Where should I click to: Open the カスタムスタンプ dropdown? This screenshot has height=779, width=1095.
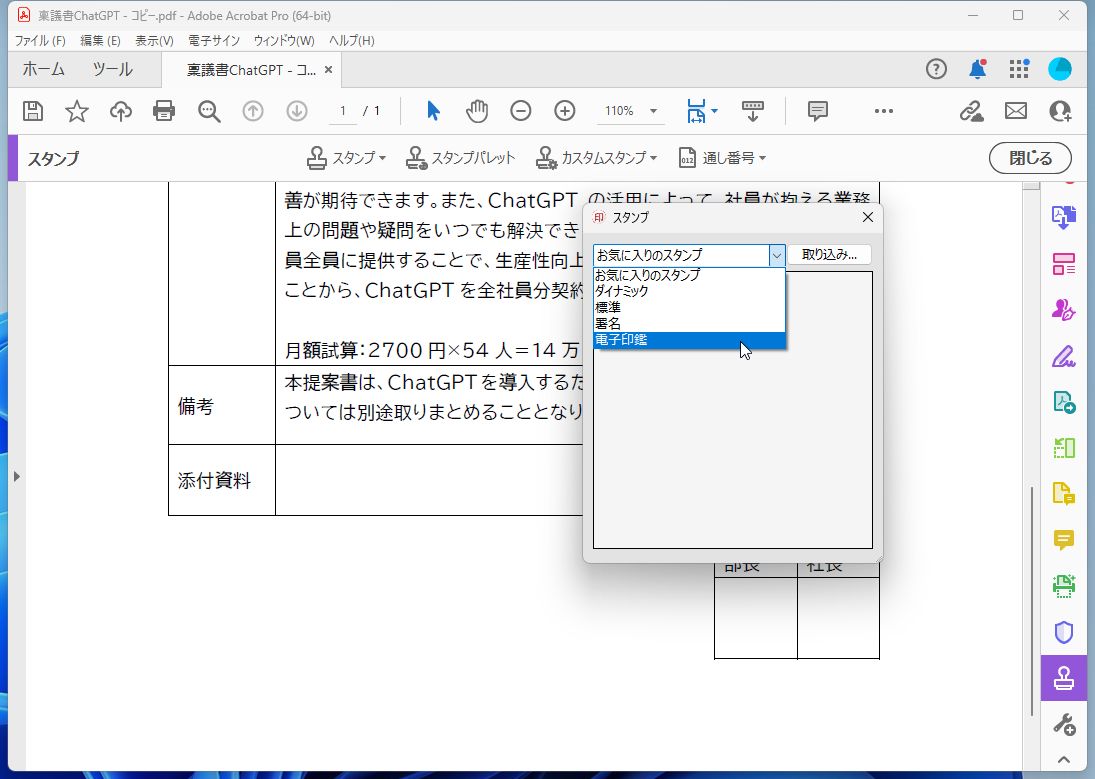[597, 158]
